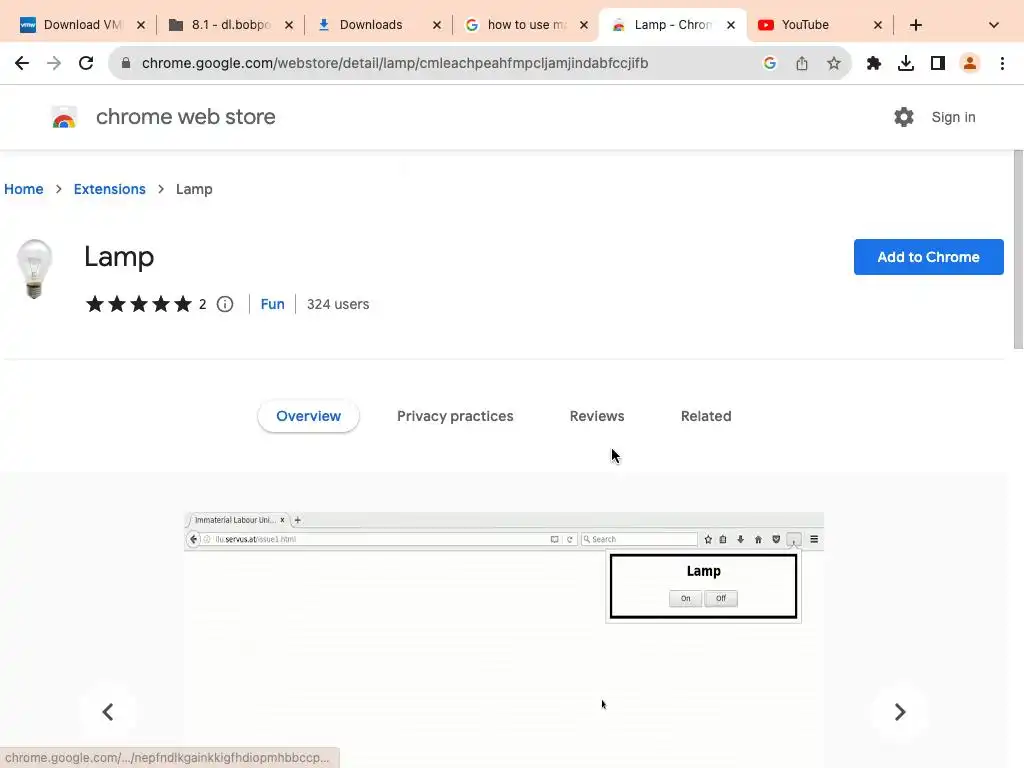Open web store settings gear
The height and width of the screenshot is (768, 1024).
pos(904,118)
